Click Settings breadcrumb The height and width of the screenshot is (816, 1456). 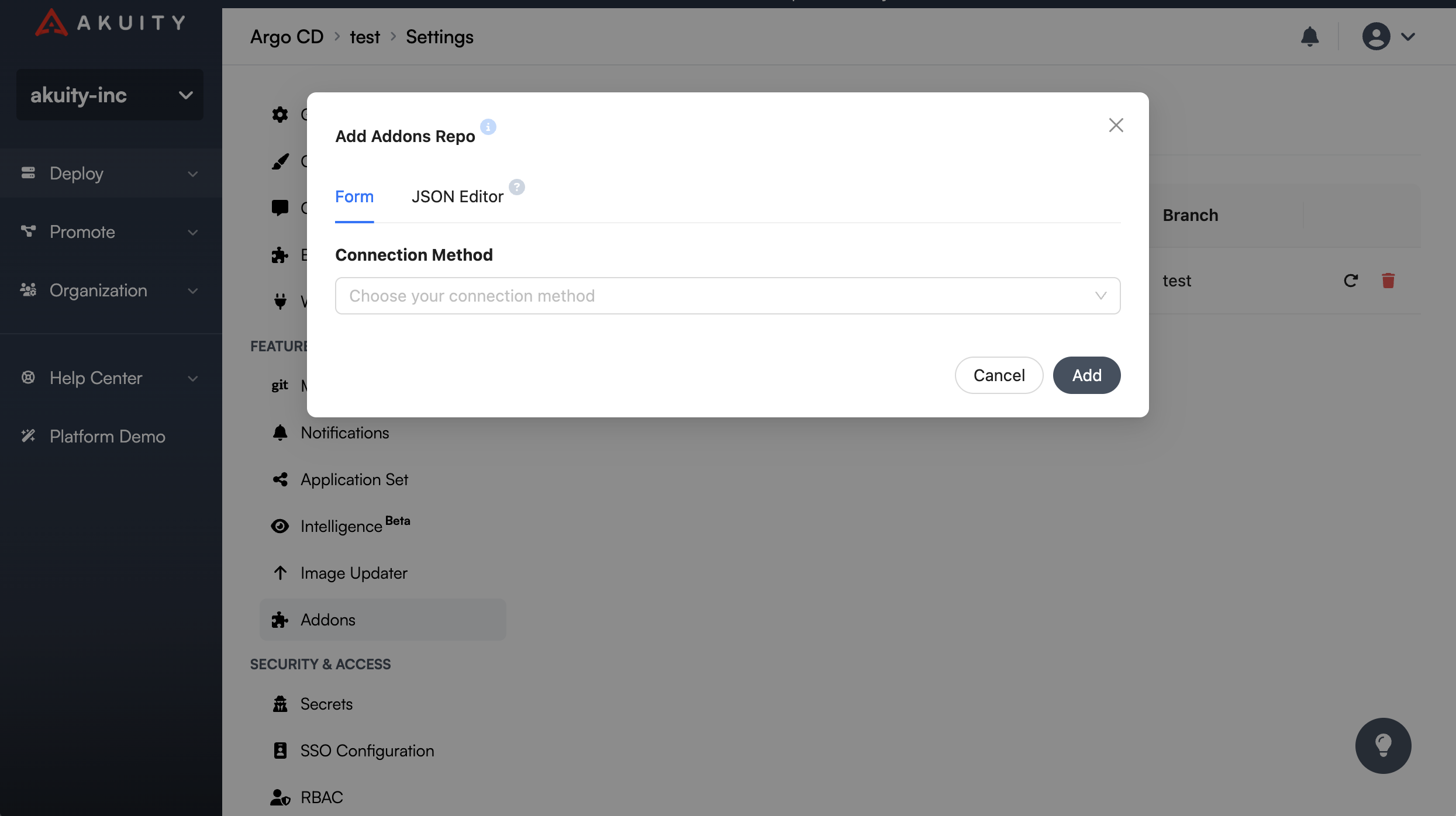click(x=440, y=37)
